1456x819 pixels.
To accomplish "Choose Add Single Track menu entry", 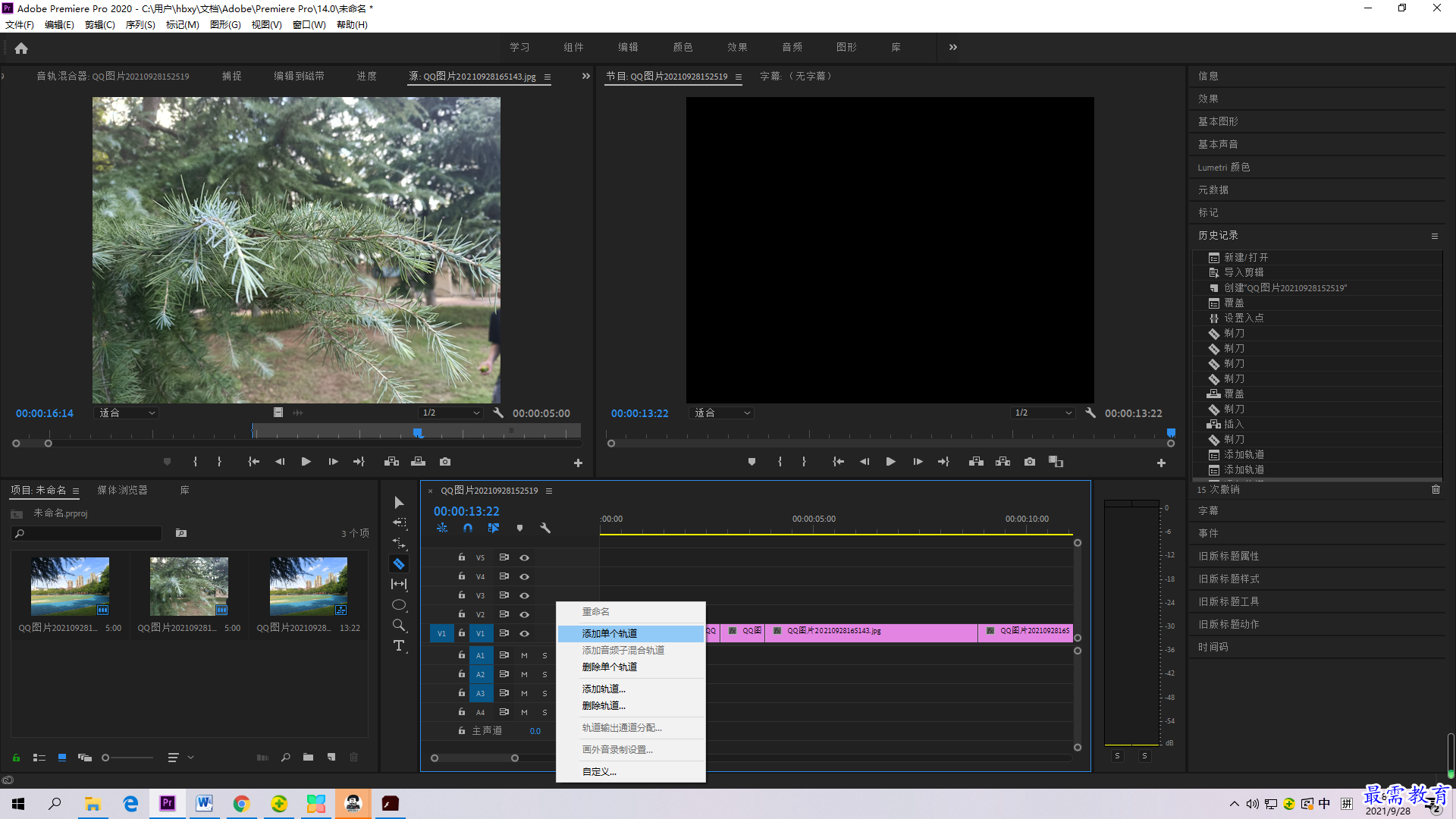I will (x=631, y=634).
